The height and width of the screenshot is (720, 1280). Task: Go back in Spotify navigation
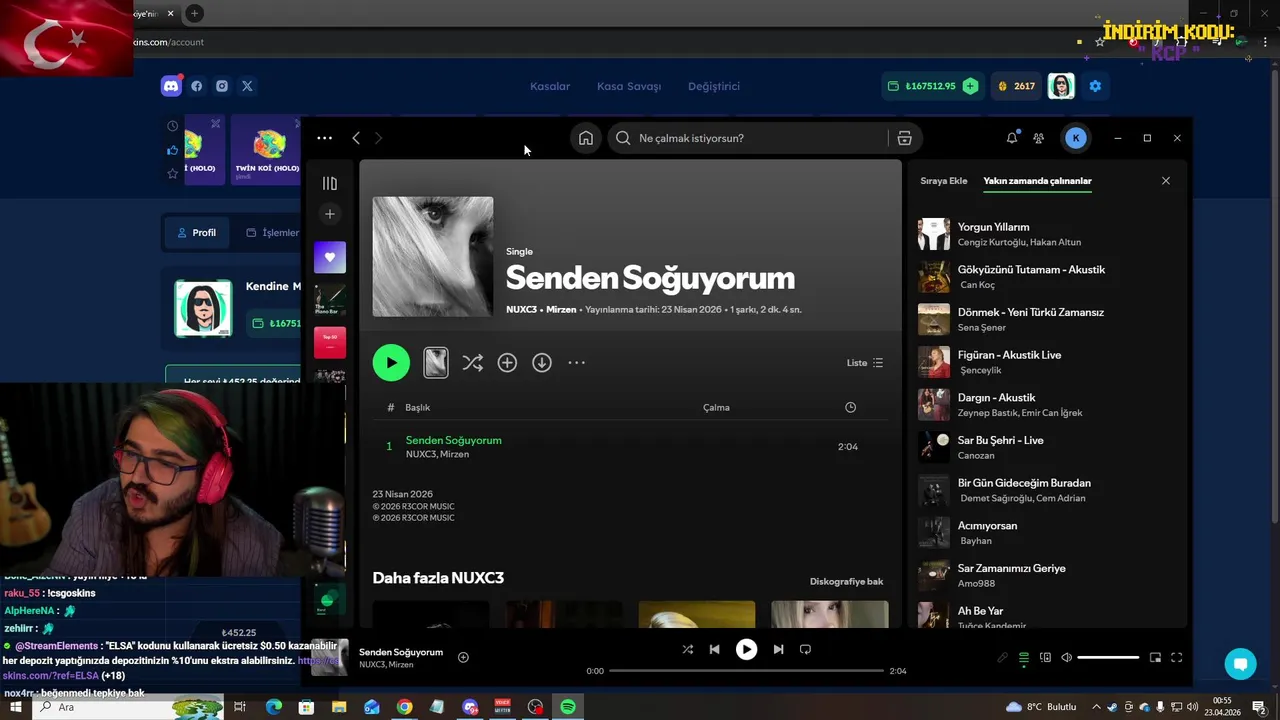356,138
